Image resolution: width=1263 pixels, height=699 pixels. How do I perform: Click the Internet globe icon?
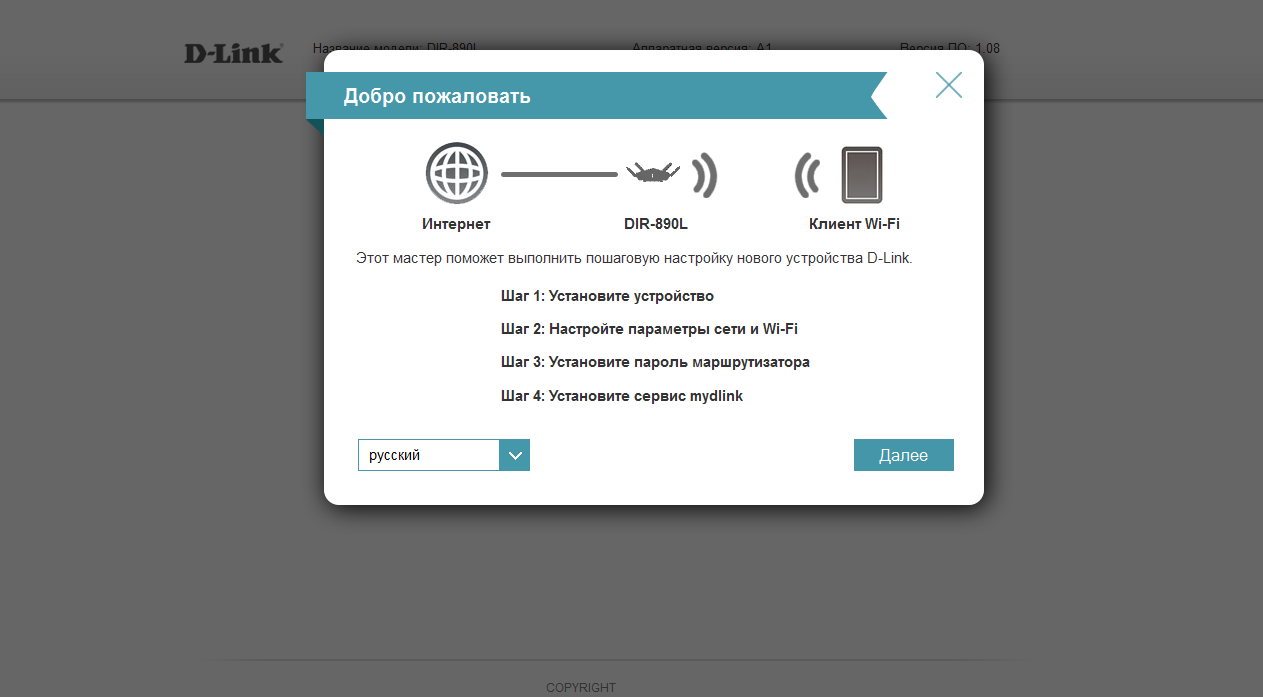click(x=457, y=174)
